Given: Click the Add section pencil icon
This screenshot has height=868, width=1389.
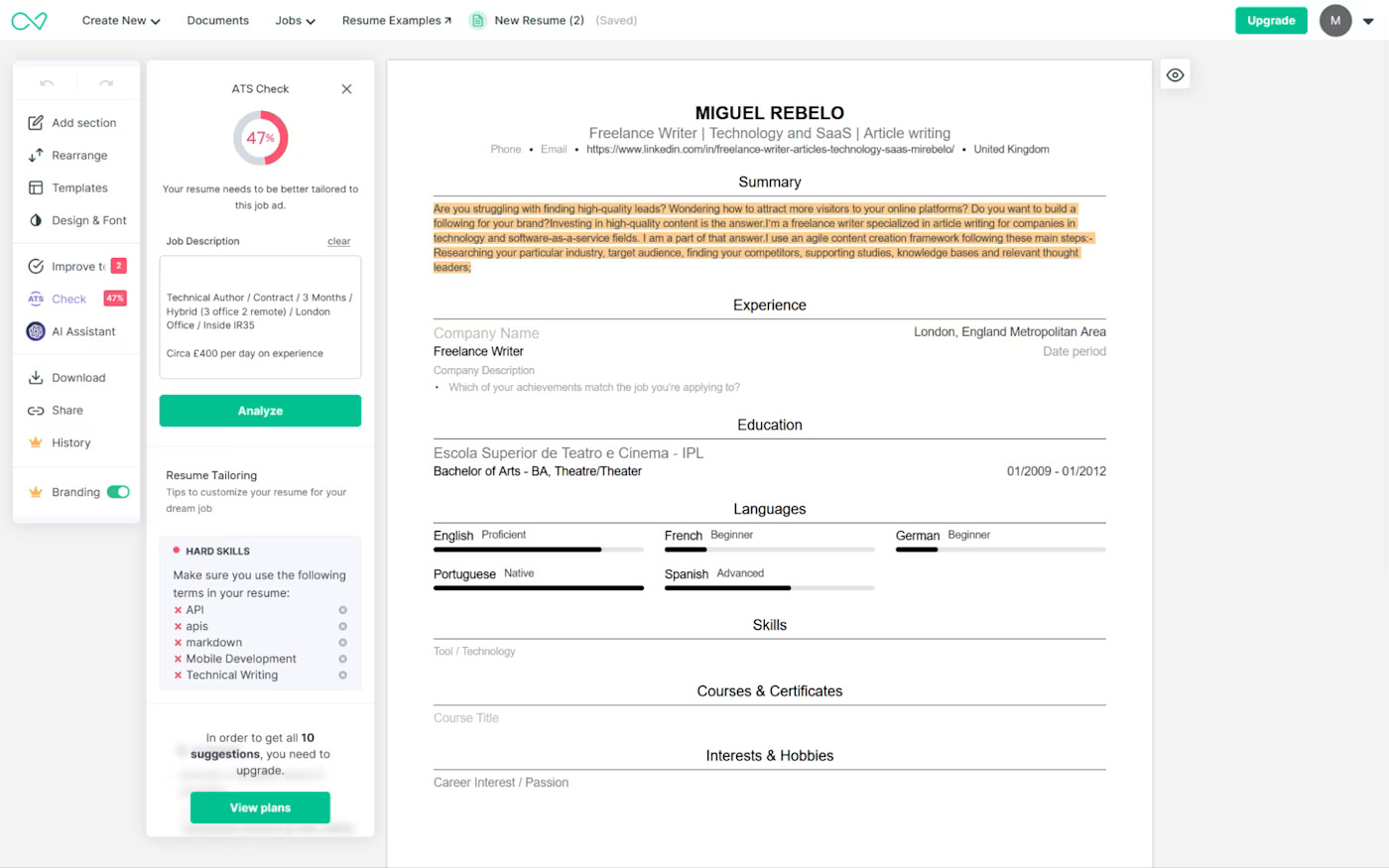Looking at the screenshot, I should 36,123.
